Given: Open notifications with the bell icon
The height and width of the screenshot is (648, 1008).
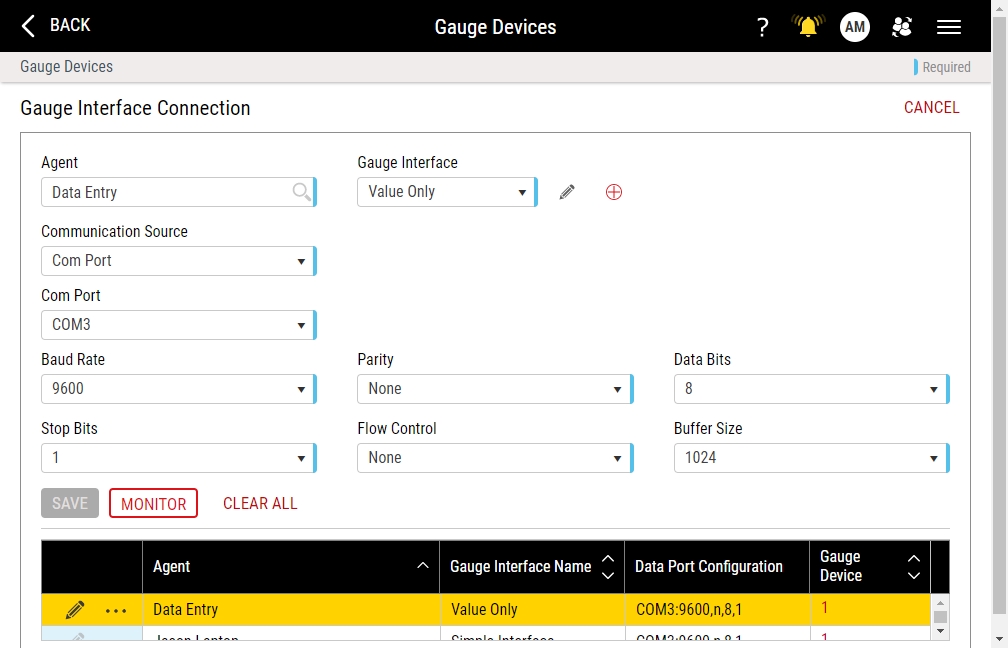Looking at the screenshot, I should [x=807, y=27].
